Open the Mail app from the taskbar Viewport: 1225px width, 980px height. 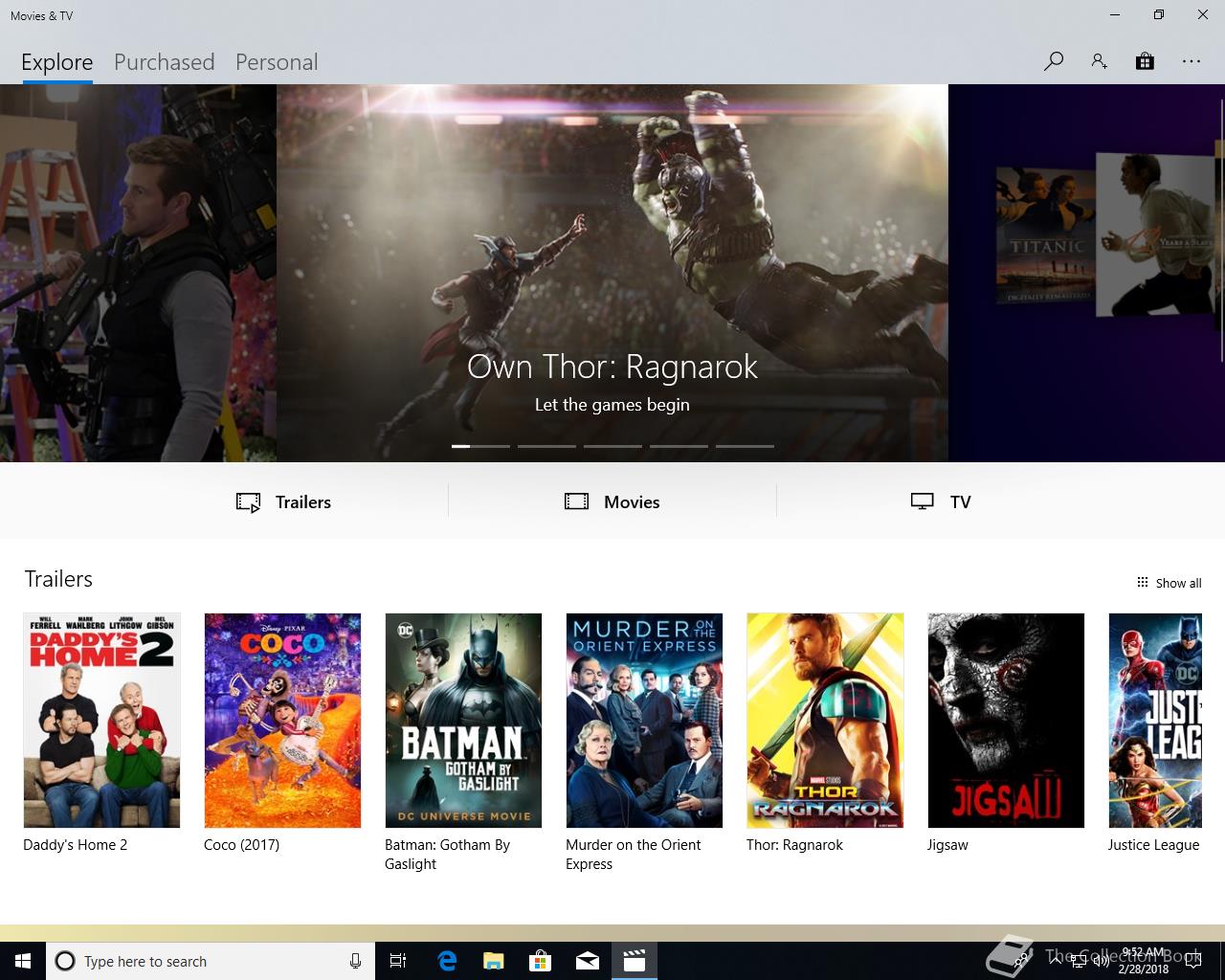pos(588,961)
